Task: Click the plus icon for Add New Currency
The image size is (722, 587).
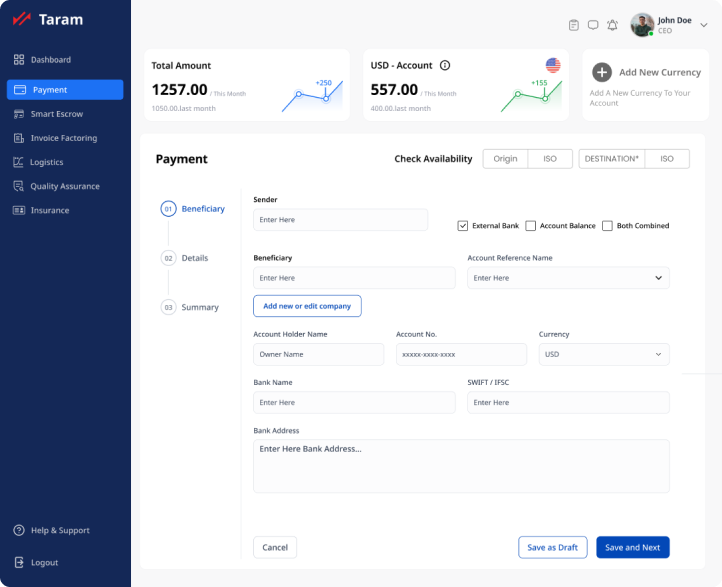Action: 602,72
